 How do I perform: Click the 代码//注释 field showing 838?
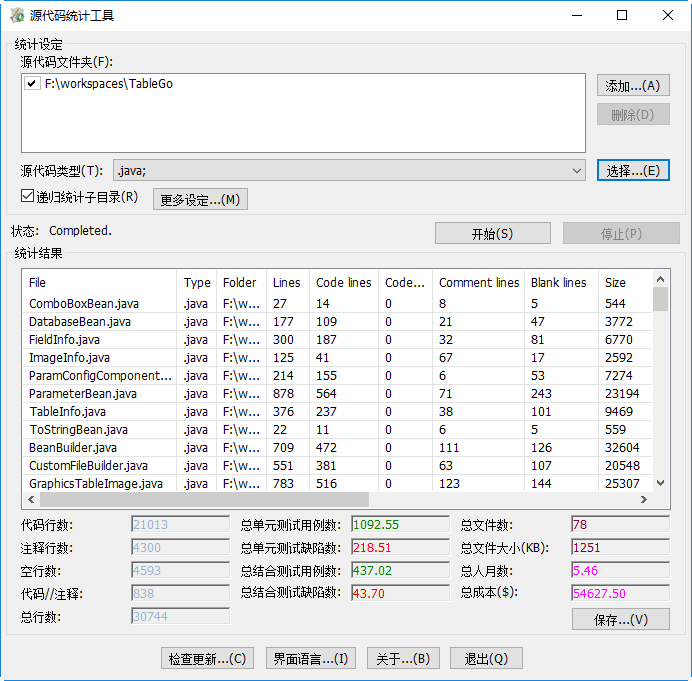coord(181,593)
